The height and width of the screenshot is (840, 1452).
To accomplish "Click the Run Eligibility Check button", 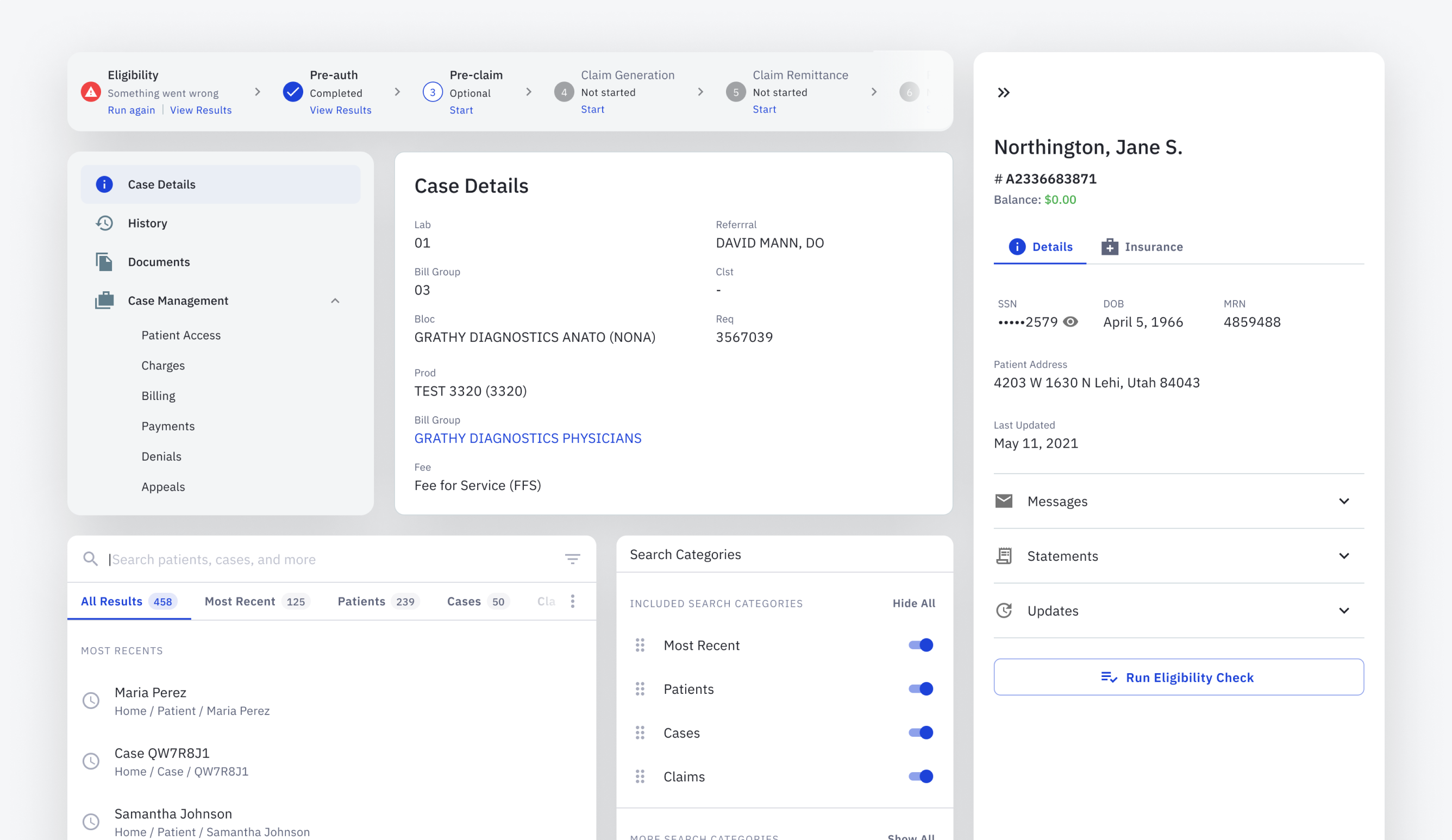I will [1178, 677].
